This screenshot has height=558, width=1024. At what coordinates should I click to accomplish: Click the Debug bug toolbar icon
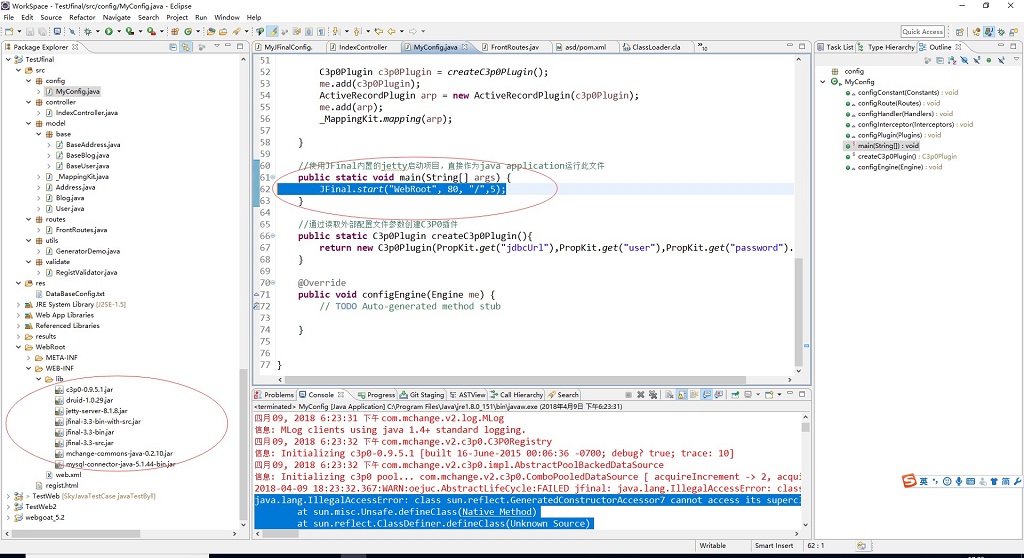pyautogui.click(x=88, y=31)
